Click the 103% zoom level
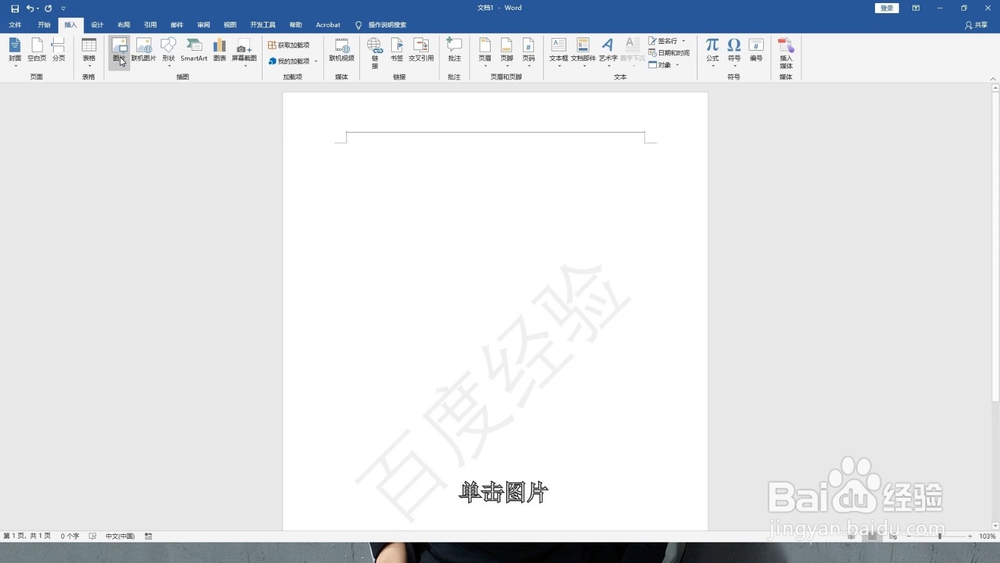1000x563 pixels. [x=987, y=536]
